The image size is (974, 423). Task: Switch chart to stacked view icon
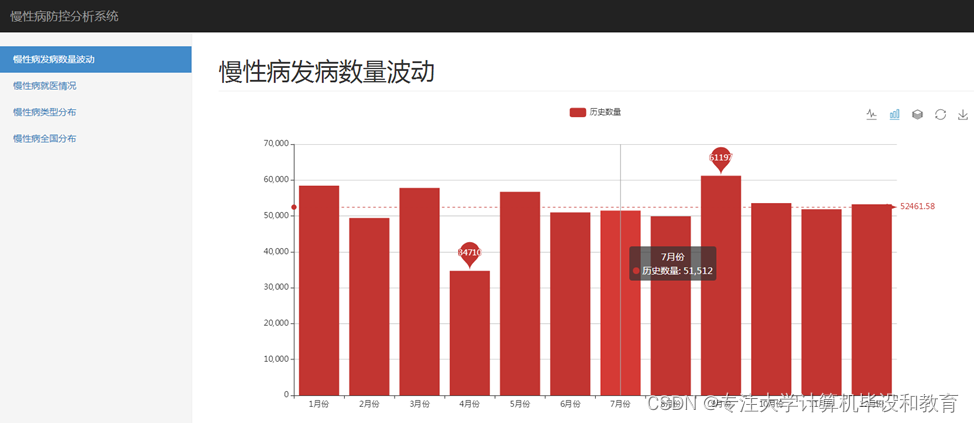917,114
